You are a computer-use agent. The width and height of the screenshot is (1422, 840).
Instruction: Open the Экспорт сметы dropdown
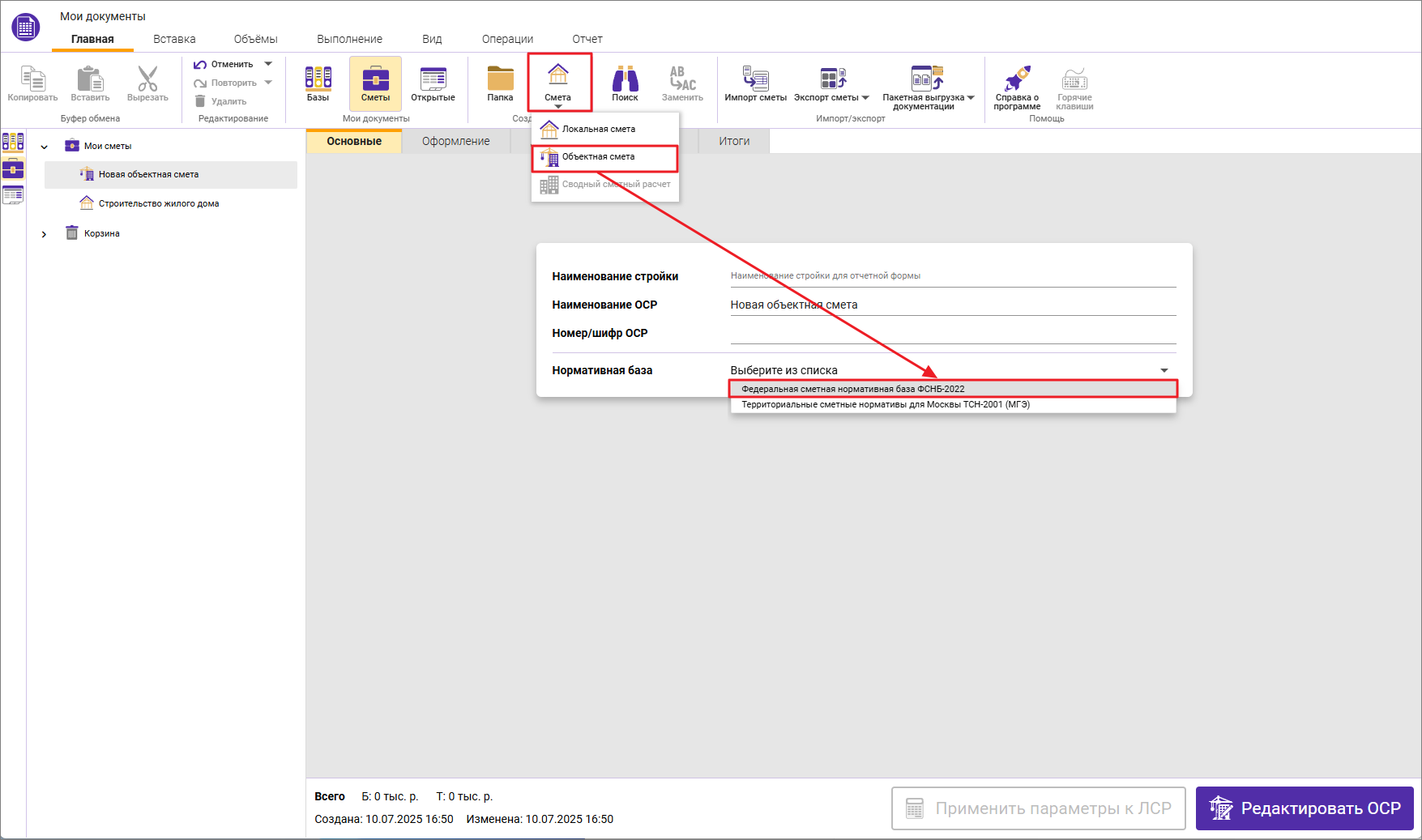pos(865,98)
